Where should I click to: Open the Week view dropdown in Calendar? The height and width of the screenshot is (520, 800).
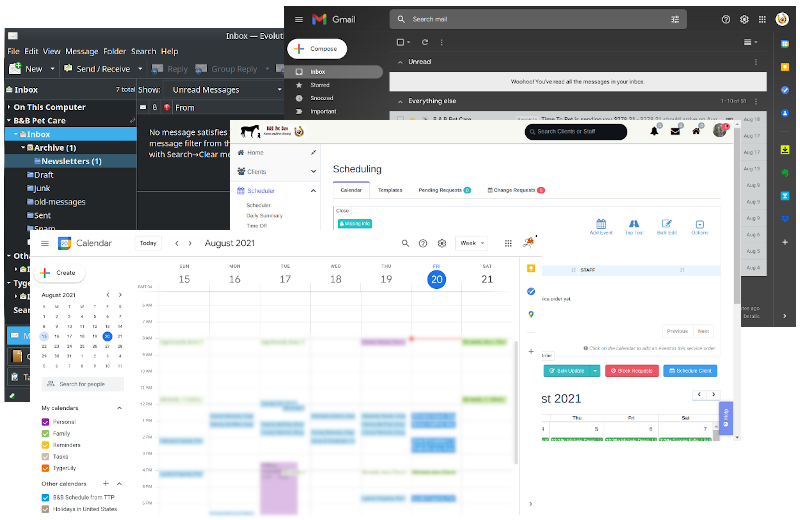pyautogui.click(x=472, y=243)
